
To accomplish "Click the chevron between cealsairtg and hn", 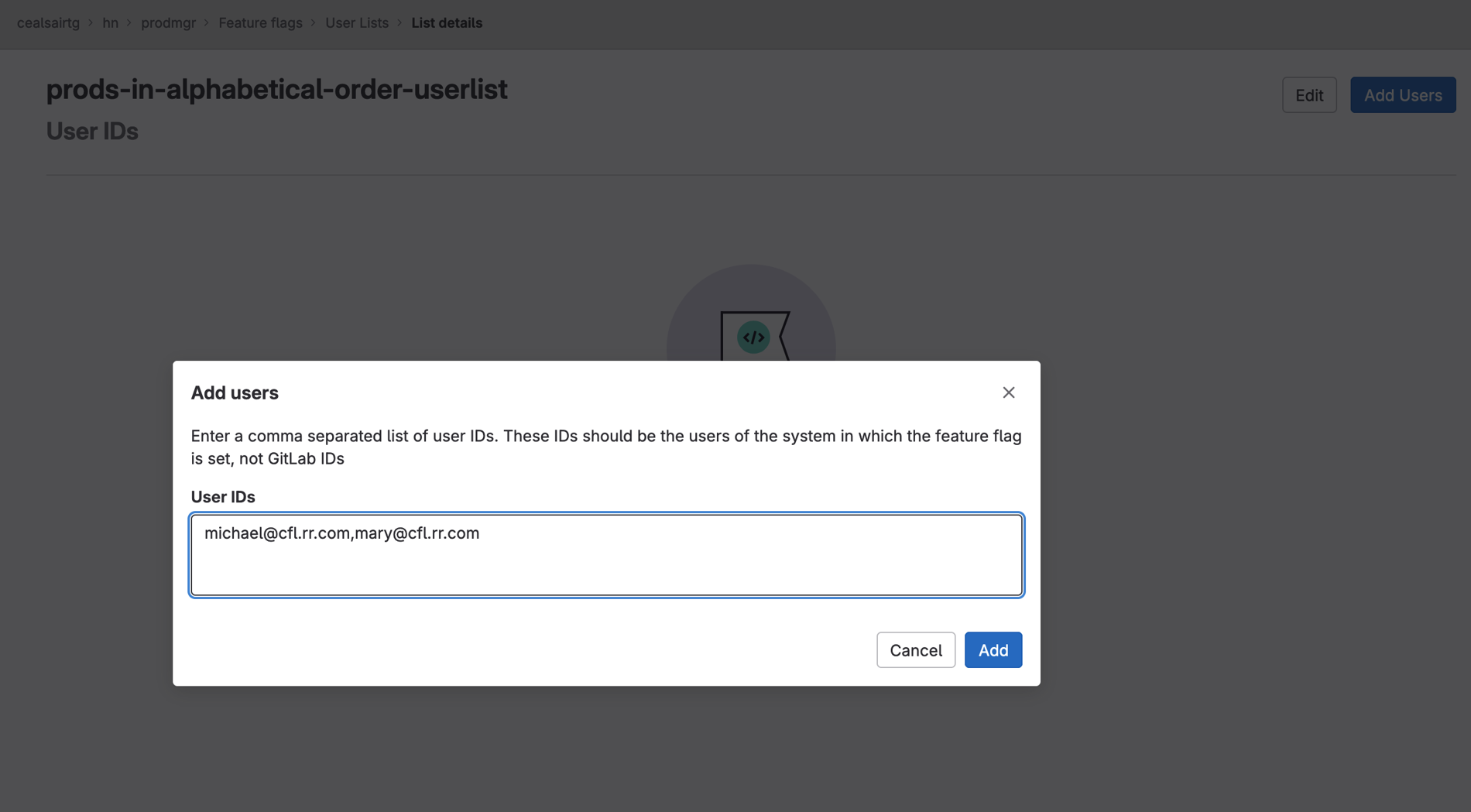I will [x=93, y=22].
